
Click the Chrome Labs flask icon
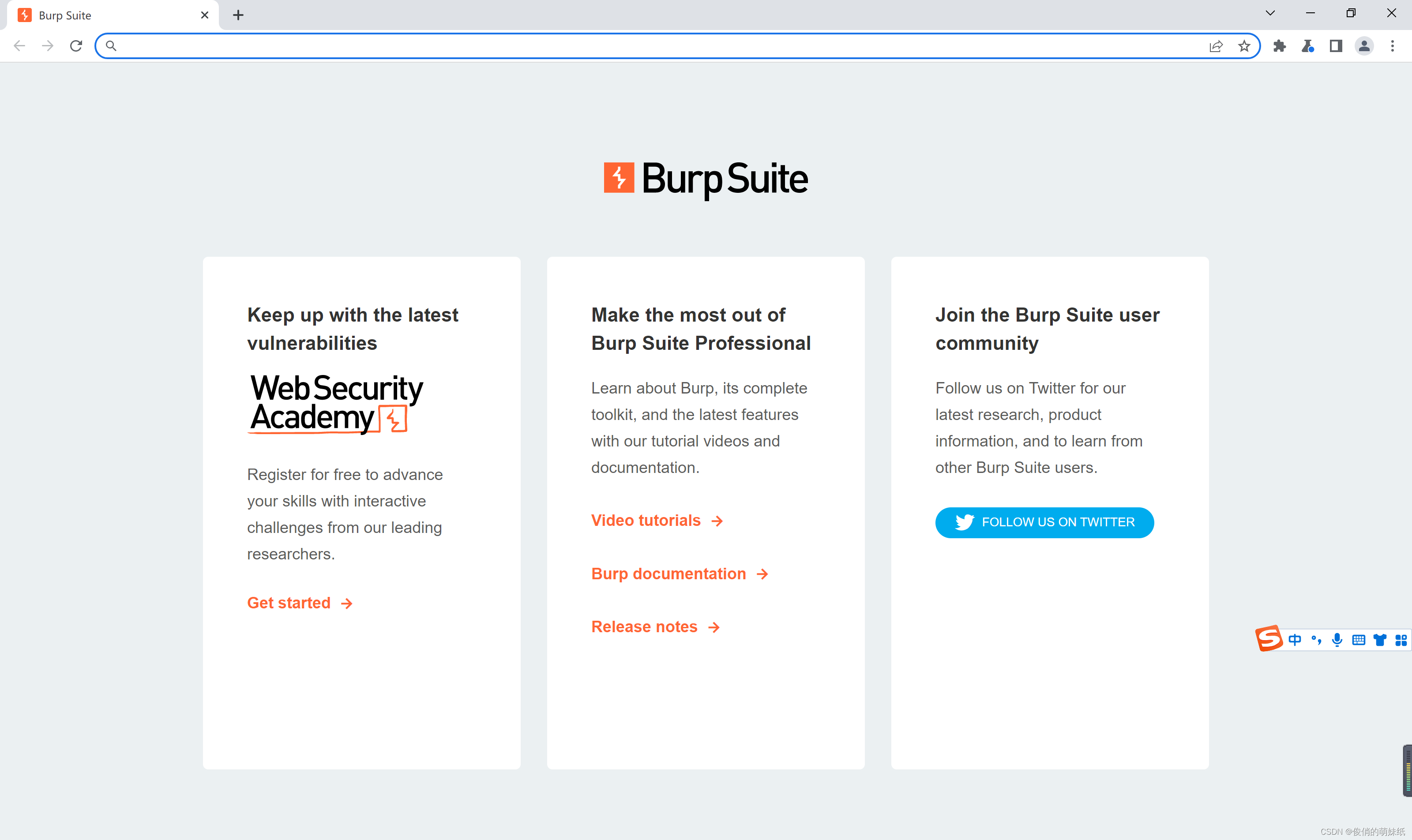coord(1308,46)
